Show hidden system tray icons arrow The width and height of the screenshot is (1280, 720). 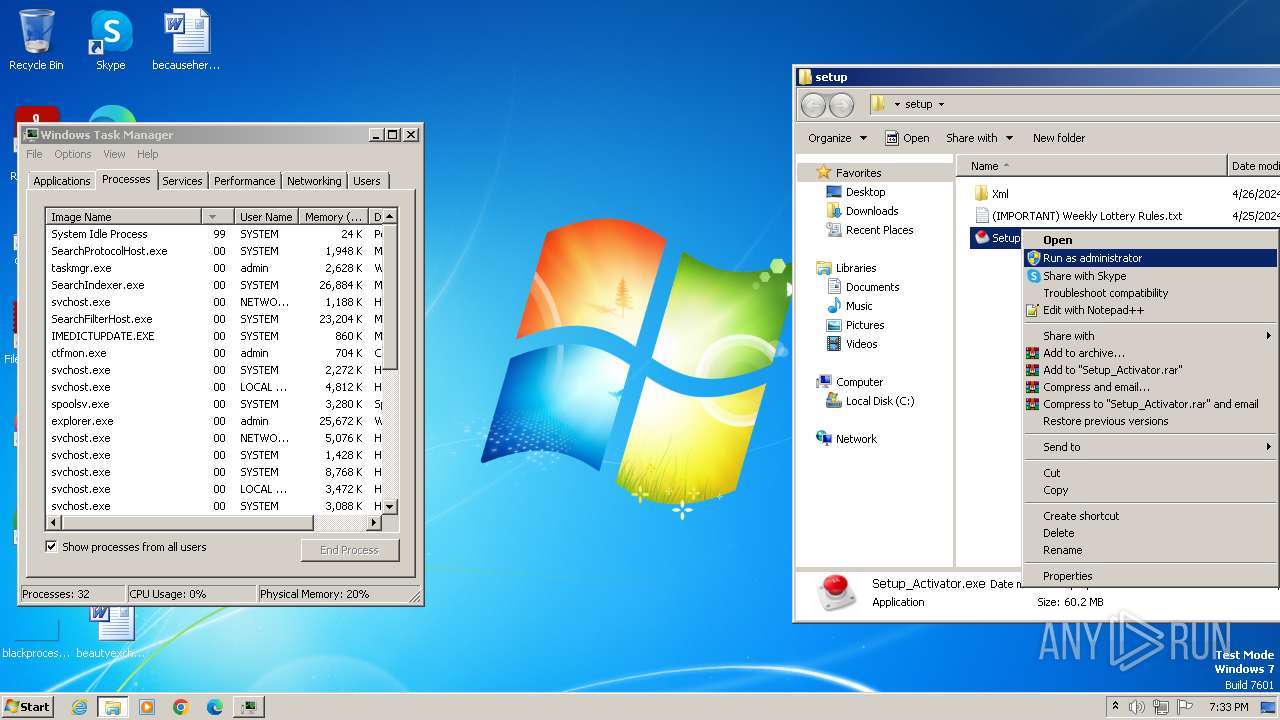click(x=1113, y=707)
